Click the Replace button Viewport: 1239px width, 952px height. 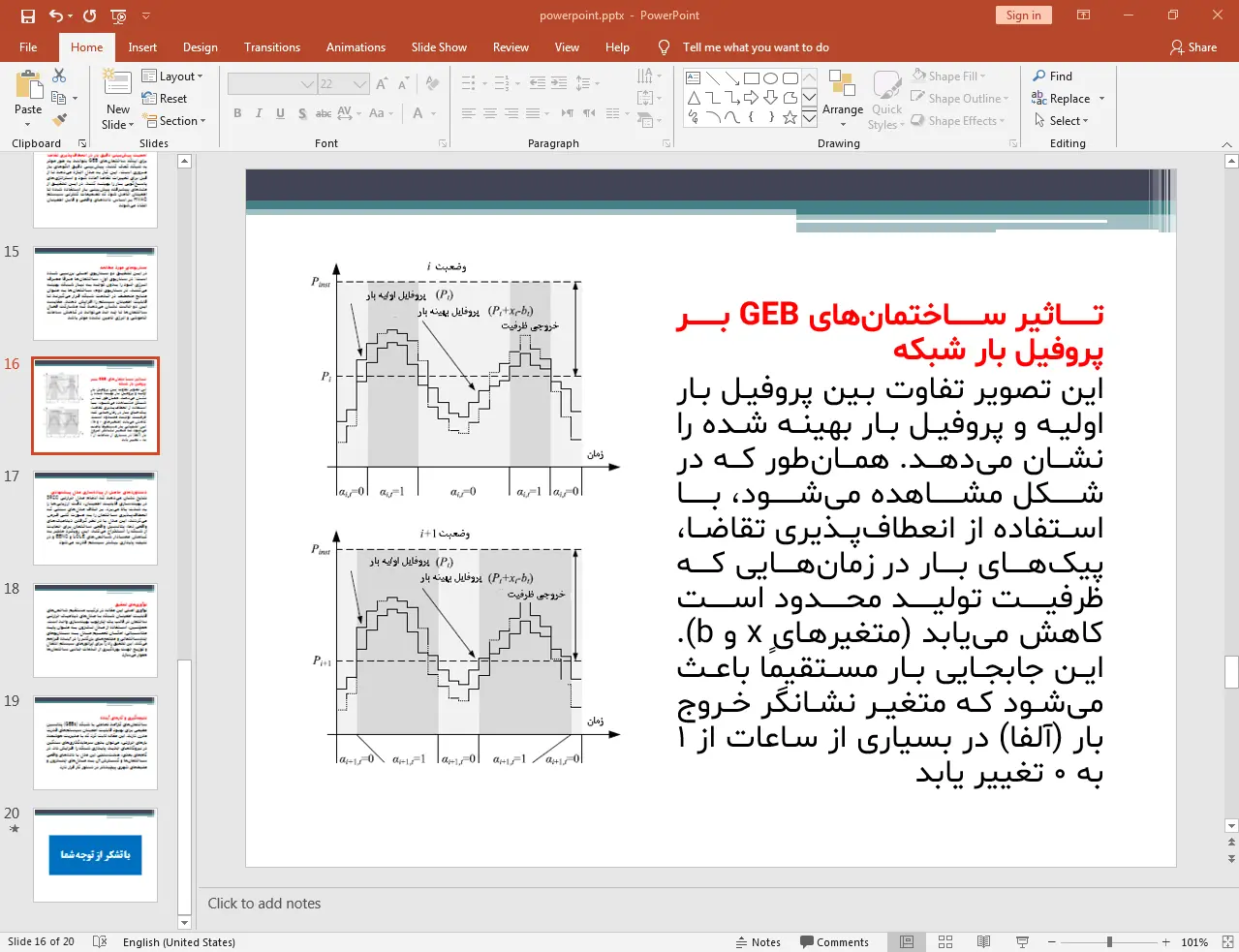1068,98
